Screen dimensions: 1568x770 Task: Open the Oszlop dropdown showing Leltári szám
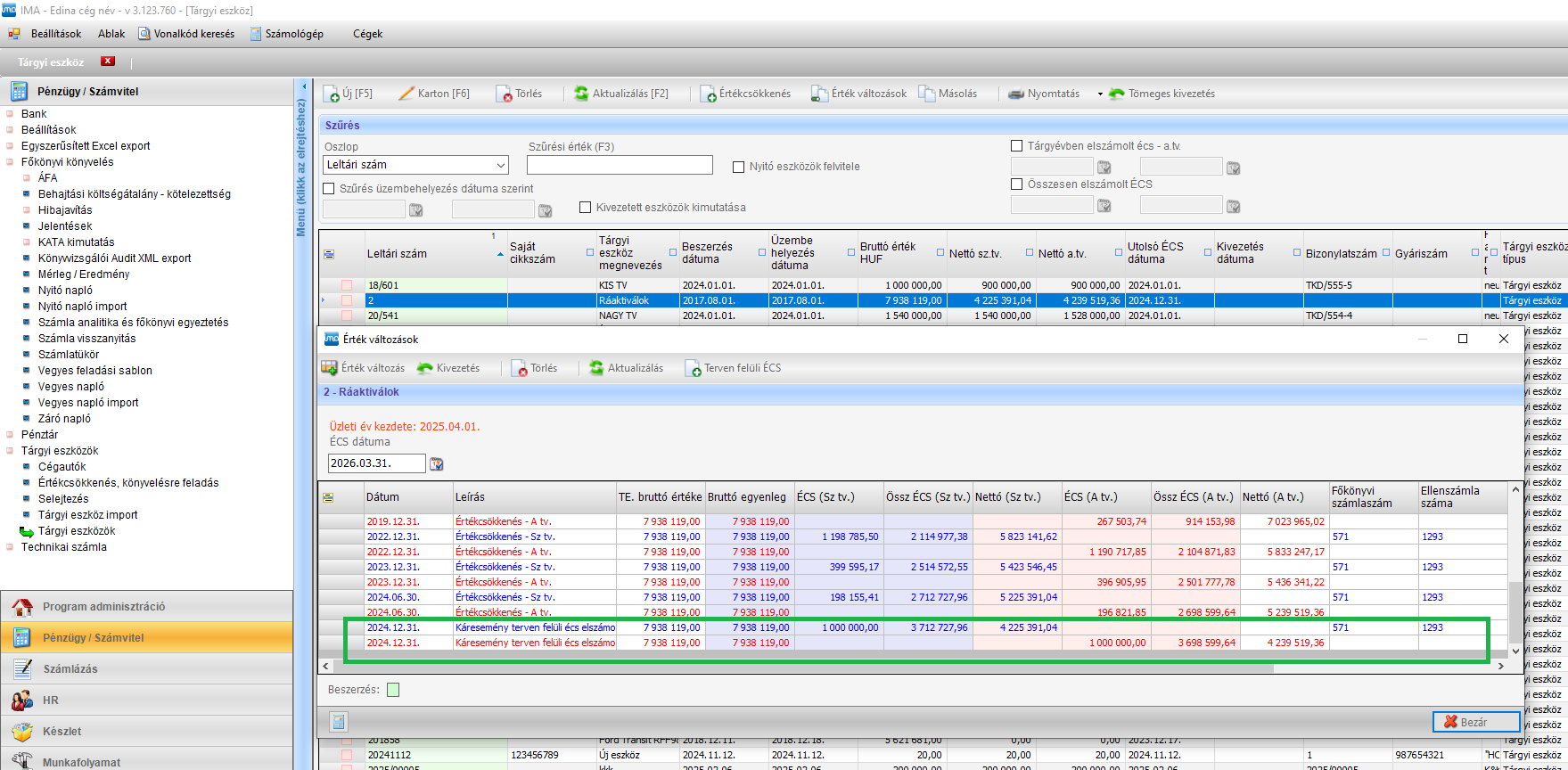tap(415, 165)
